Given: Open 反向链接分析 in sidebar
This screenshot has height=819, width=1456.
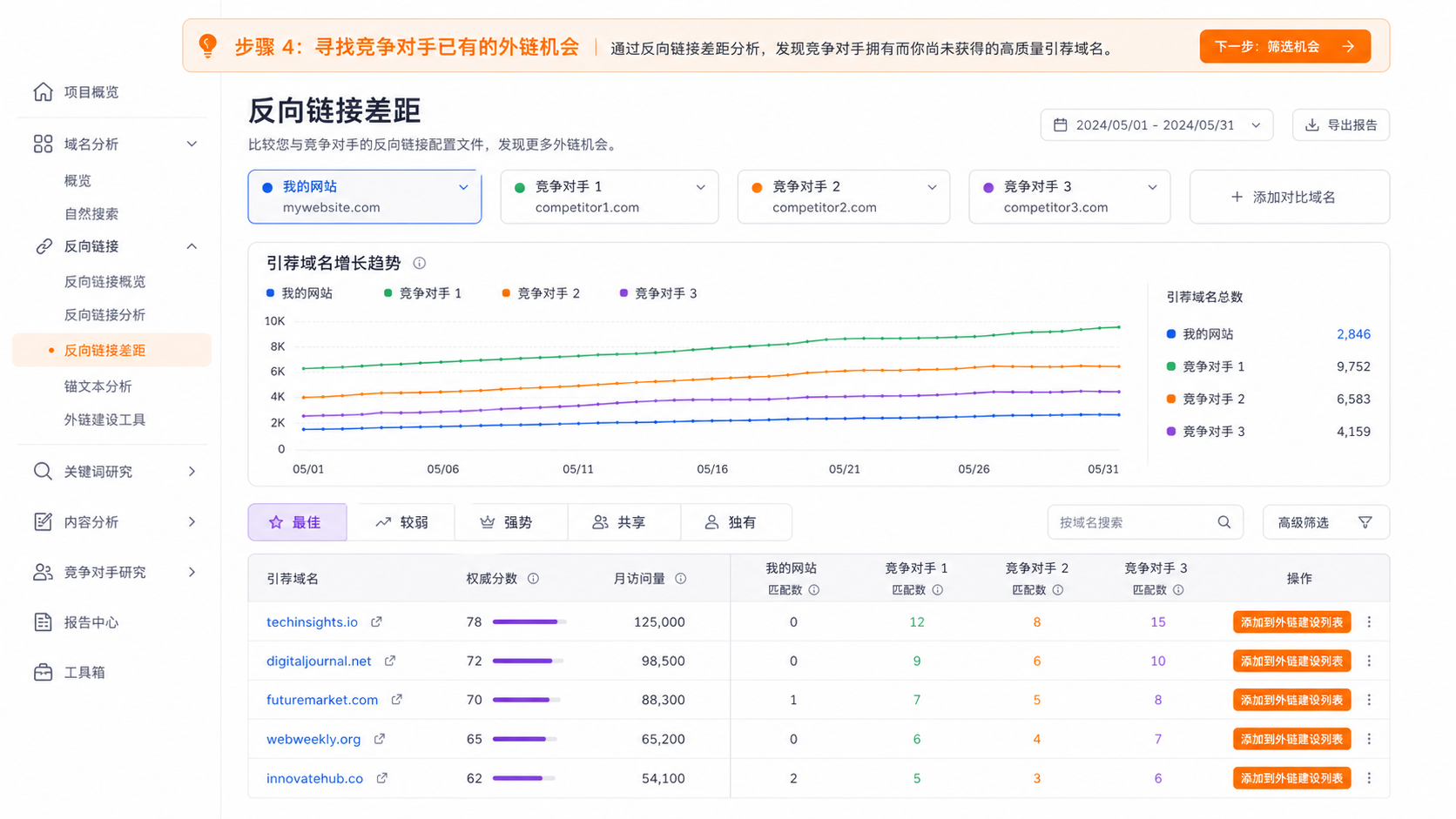Looking at the screenshot, I should coord(105,315).
